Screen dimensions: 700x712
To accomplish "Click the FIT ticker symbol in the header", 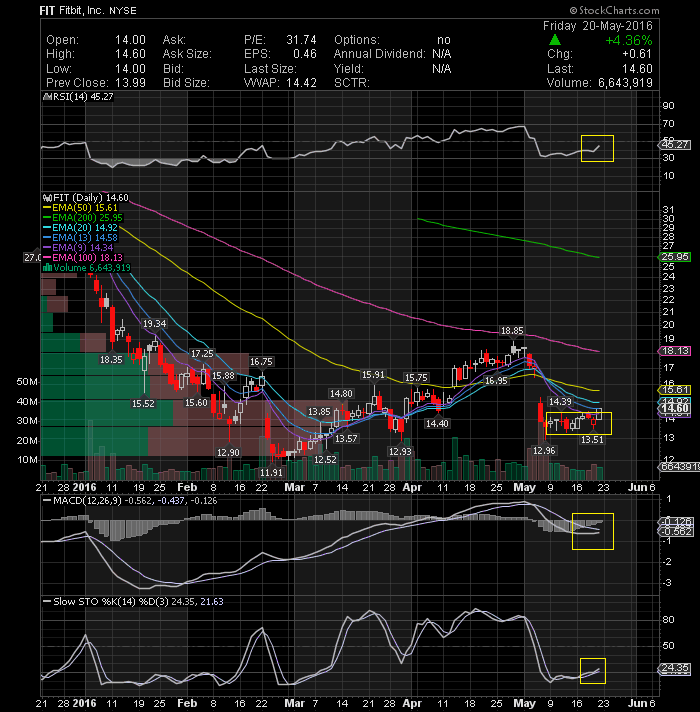I will 47,10.
